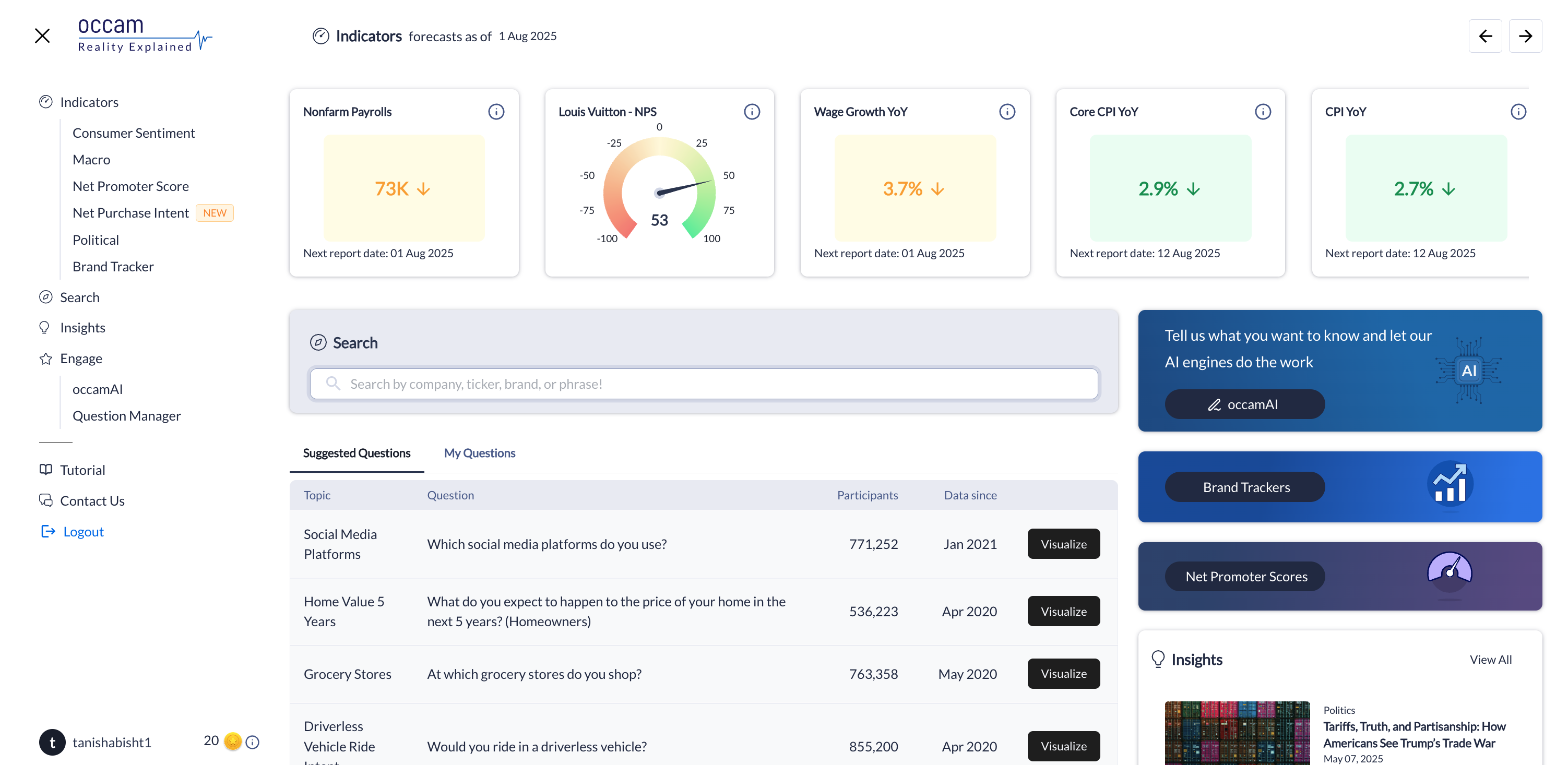The width and height of the screenshot is (1568, 765).
Task: Open the left arrow to view previous indicators
Action: coord(1486,35)
